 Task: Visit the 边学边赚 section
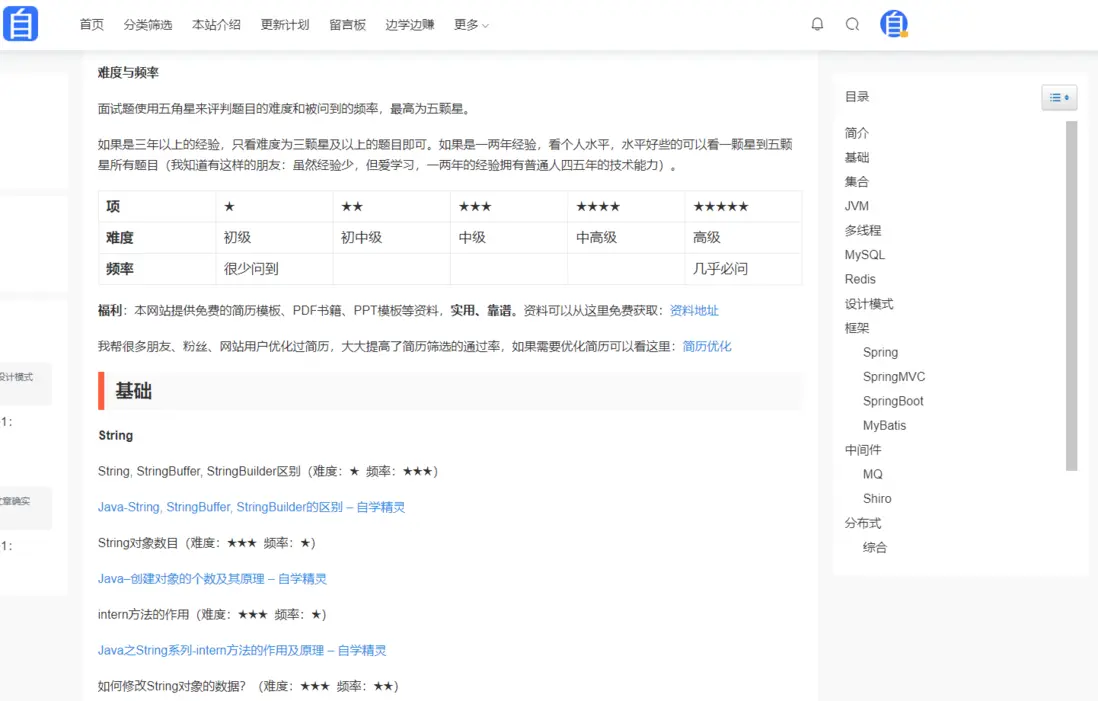tap(409, 25)
